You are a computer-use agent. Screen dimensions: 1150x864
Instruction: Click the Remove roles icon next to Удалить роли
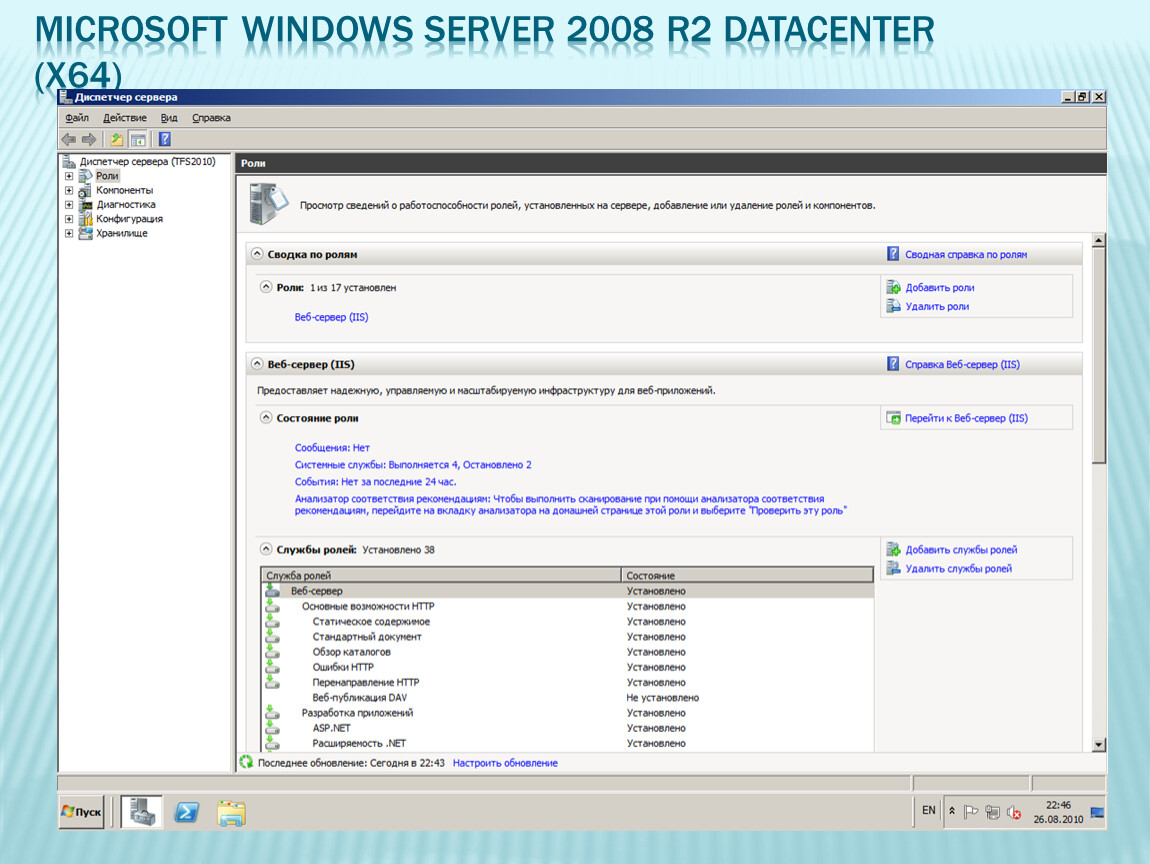(x=893, y=306)
